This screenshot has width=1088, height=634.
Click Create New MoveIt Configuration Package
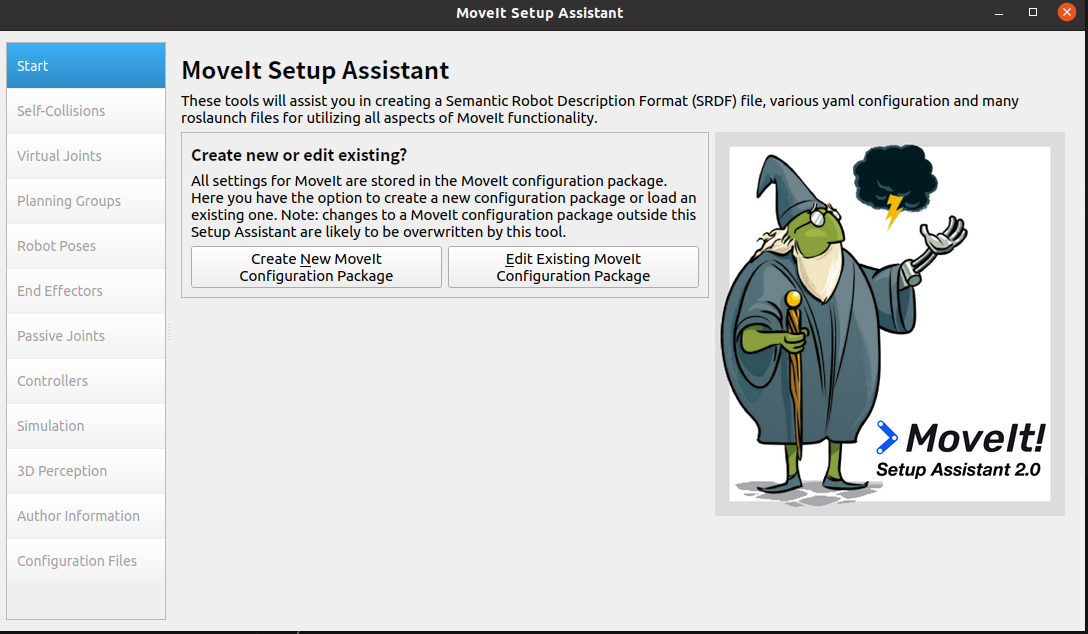(316, 267)
